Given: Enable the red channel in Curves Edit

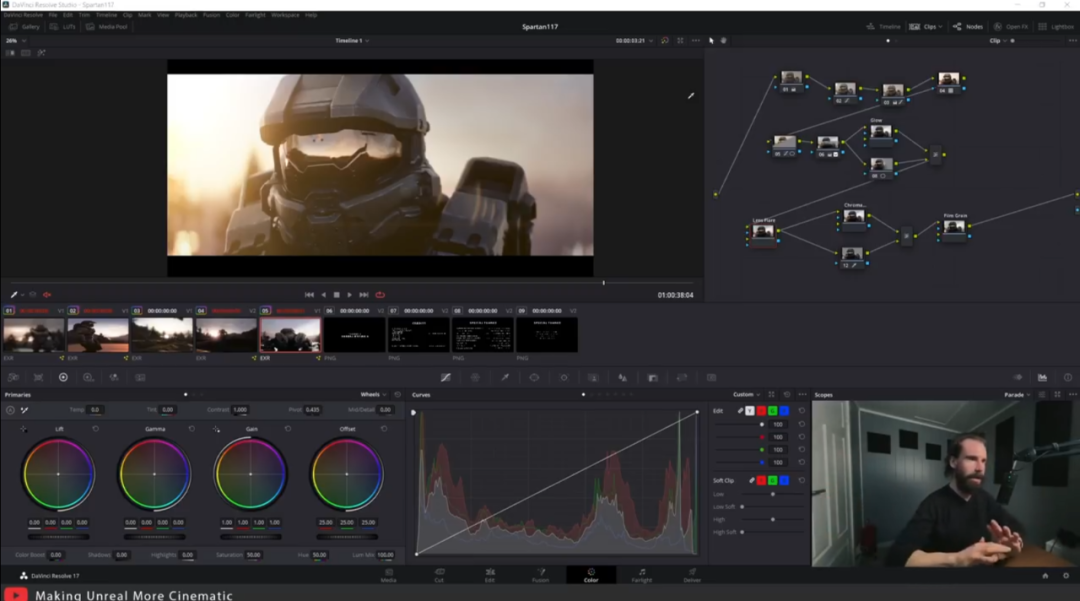Looking at the screenshot, I should (762, 411).
